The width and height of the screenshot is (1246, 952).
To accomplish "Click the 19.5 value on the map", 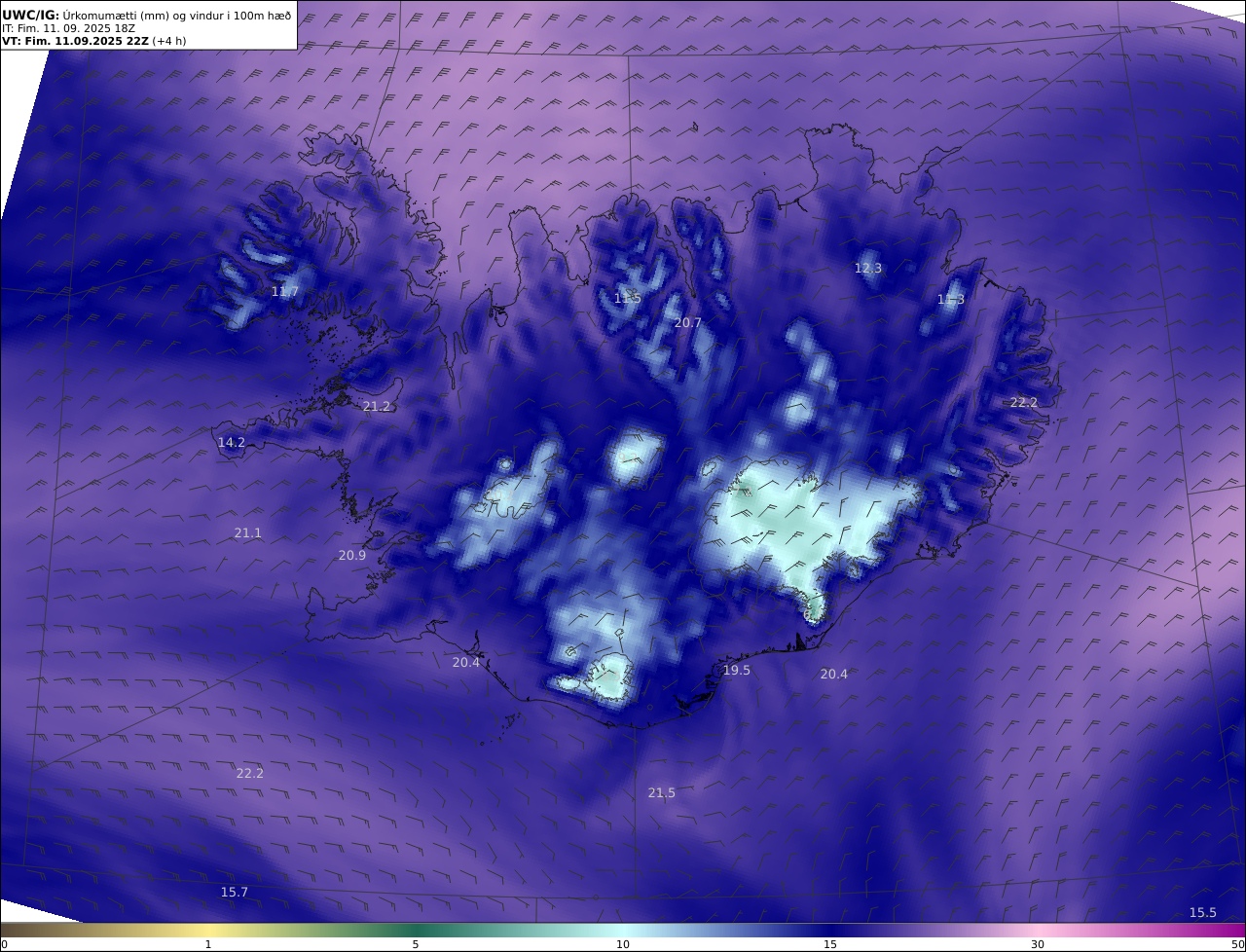I will [737, 670].
